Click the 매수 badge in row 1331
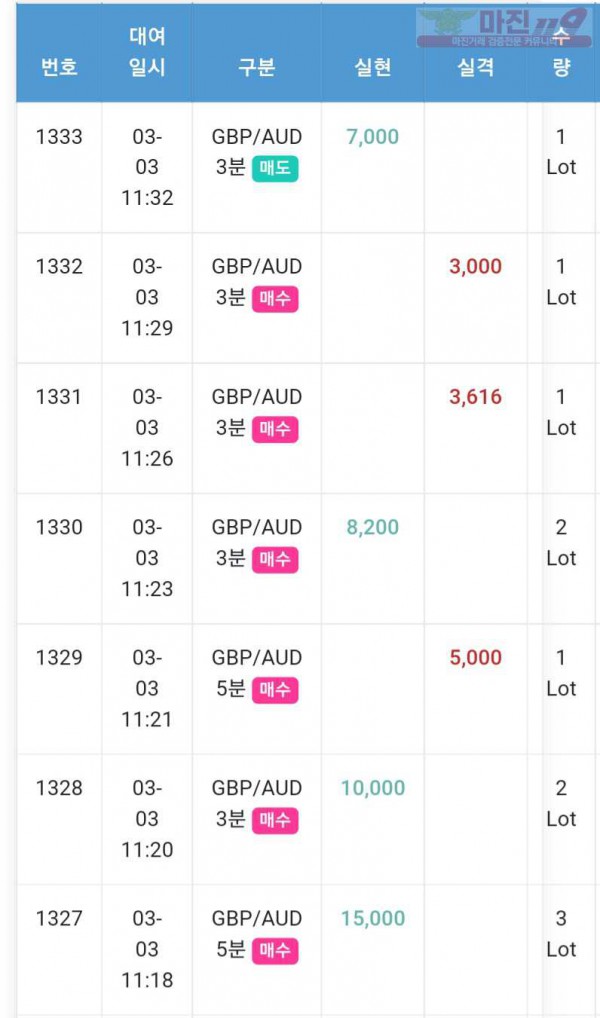The width and height of the screenshot is (600, 1018). (275, 429)
